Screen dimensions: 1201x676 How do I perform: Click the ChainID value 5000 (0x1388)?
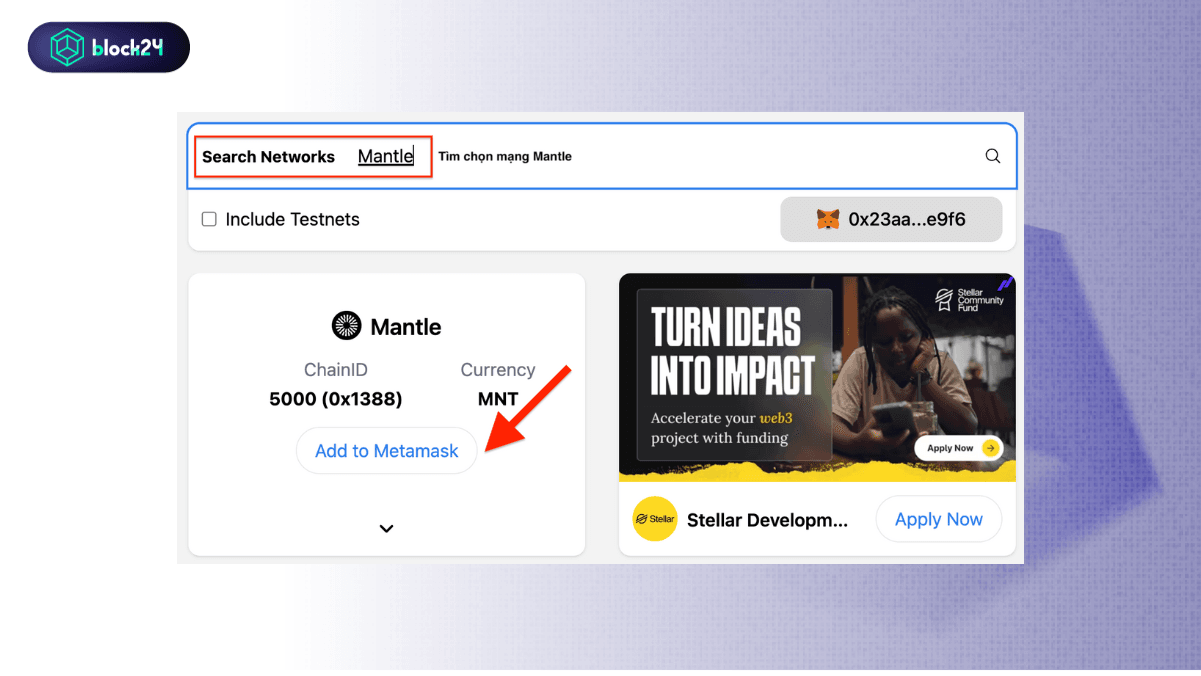(x=336, y=399)
